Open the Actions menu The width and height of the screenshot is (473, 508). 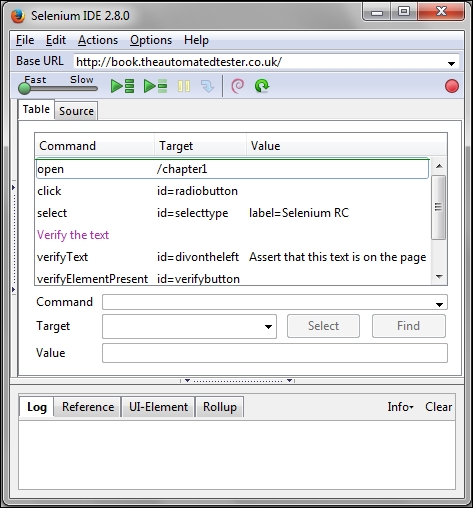[x=98, y=40]
